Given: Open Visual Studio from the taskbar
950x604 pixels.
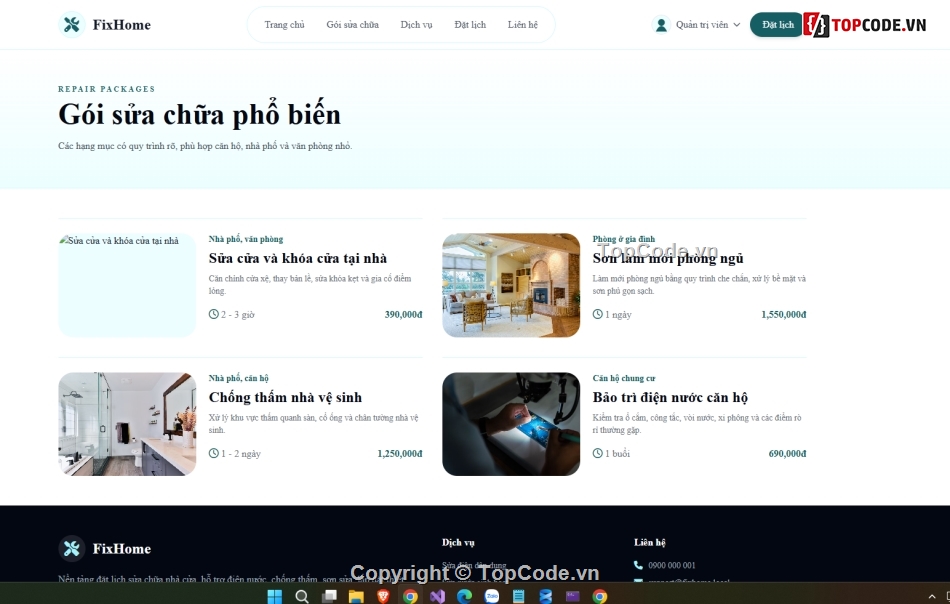Looking at the screenshot, I should click(437, 597).
